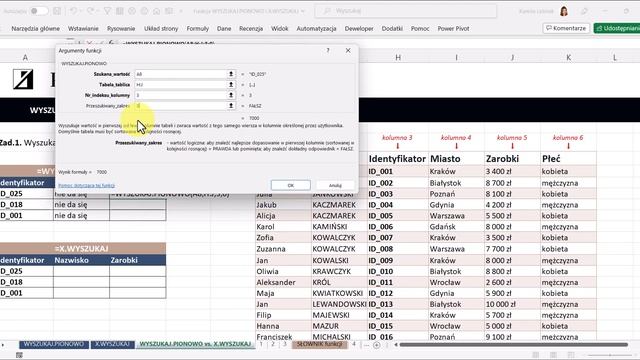The width and height of the screenshot is (640, 360).
Task: Click OK in the Argumenty funkcji dialog
Action: tap(291, 185)
